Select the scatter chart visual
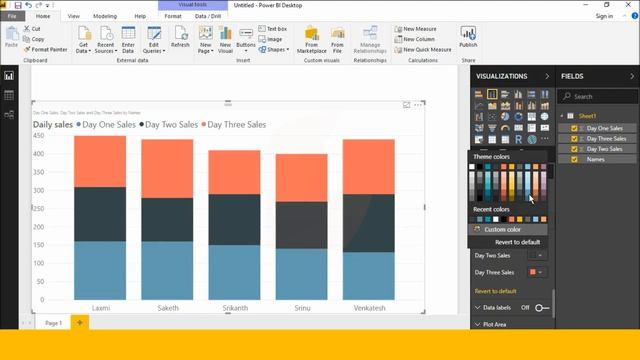Viewport: 640px width, 360px height. coord(492,117)
